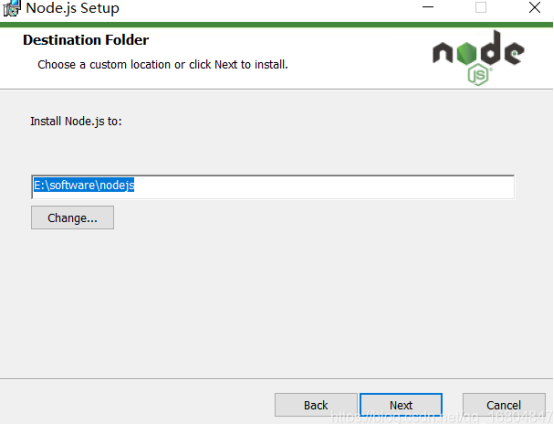Click the Node.js installer title icon

pos(11,8)
